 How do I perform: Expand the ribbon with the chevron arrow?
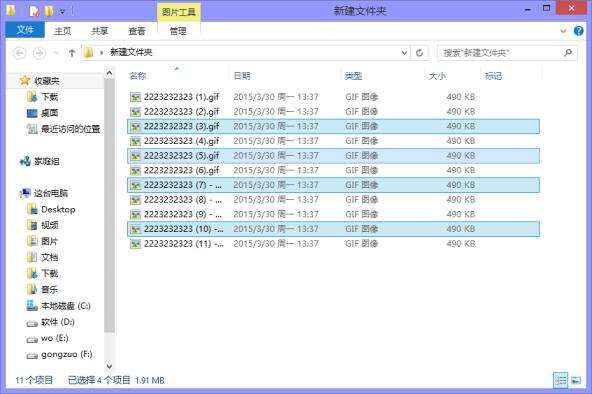click(x=563, y=31)
